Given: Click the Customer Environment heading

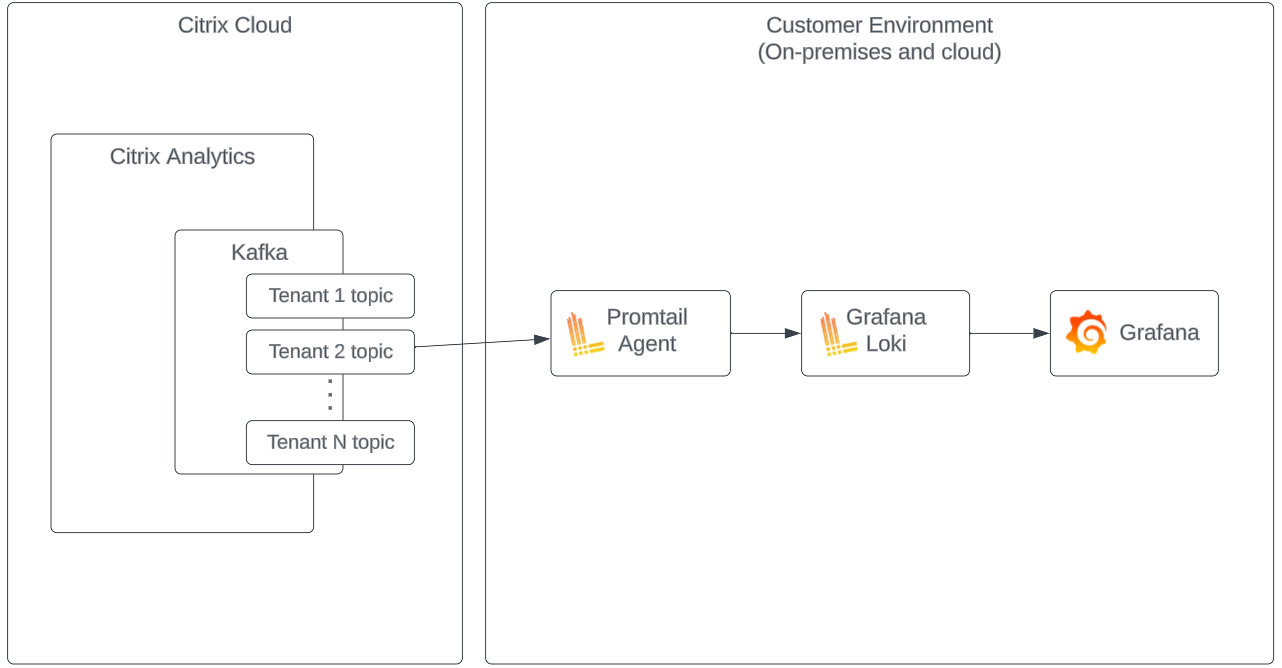Looking at the screenshot, I should [x=879, y=26].
